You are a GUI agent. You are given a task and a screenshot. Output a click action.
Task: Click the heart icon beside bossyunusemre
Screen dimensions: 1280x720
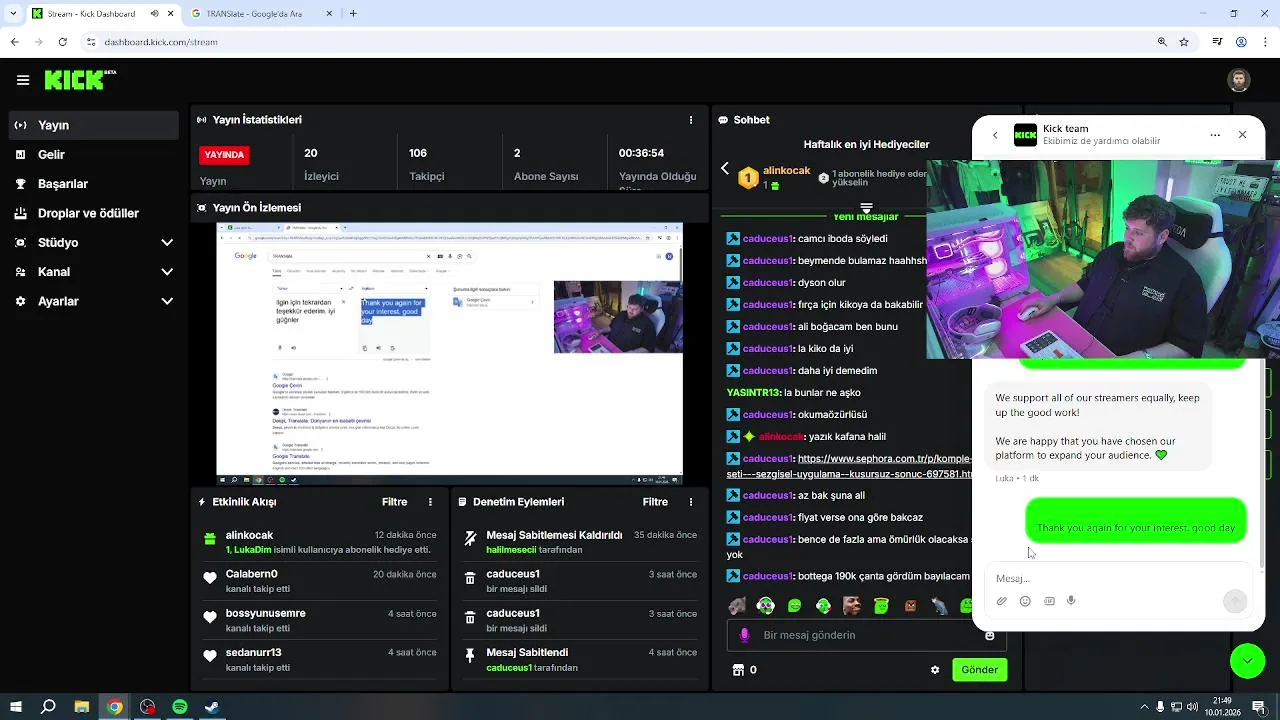click(209, 617)
